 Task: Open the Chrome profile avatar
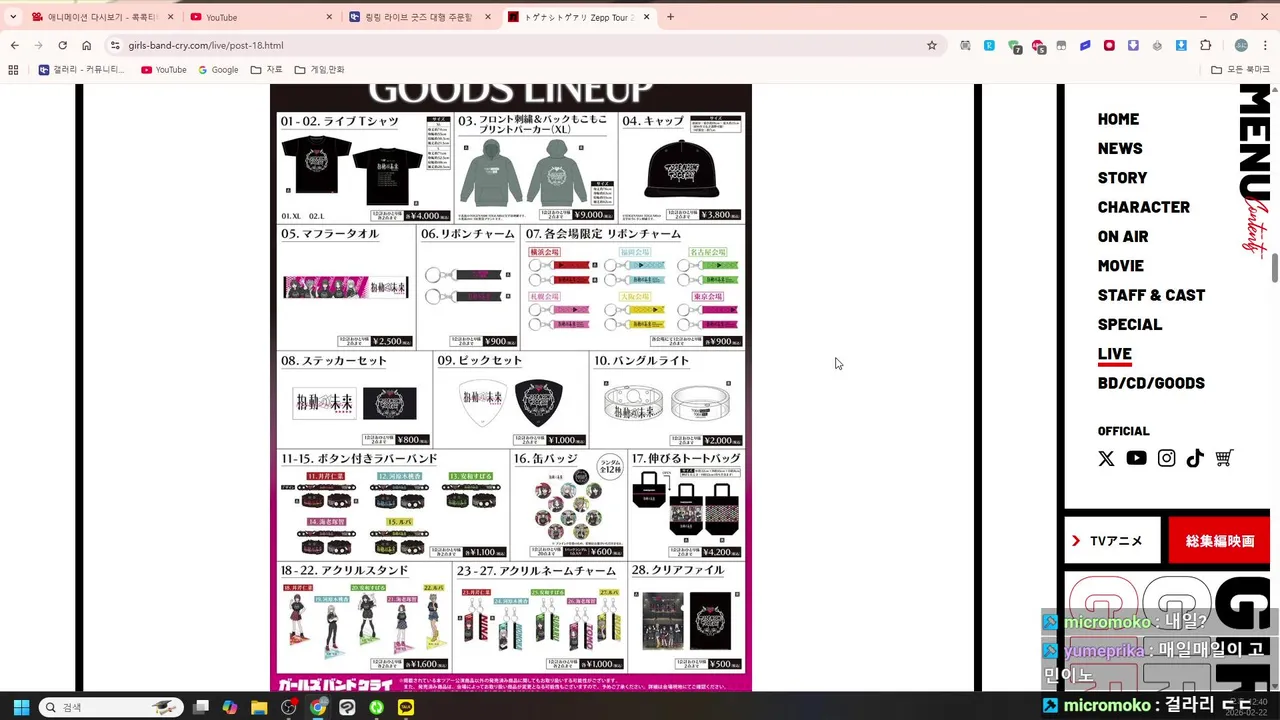(x=1241, y=45)
